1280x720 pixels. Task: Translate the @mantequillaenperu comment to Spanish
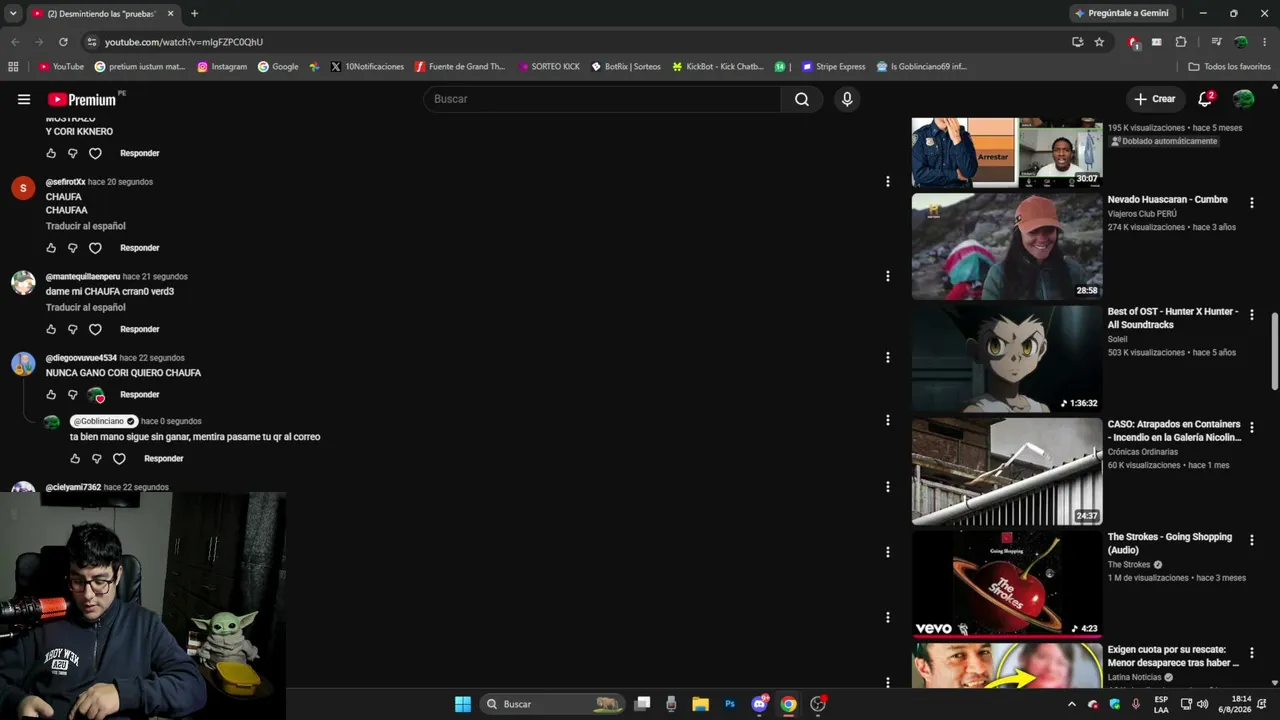pyautogui.click(x=86, y=307)
